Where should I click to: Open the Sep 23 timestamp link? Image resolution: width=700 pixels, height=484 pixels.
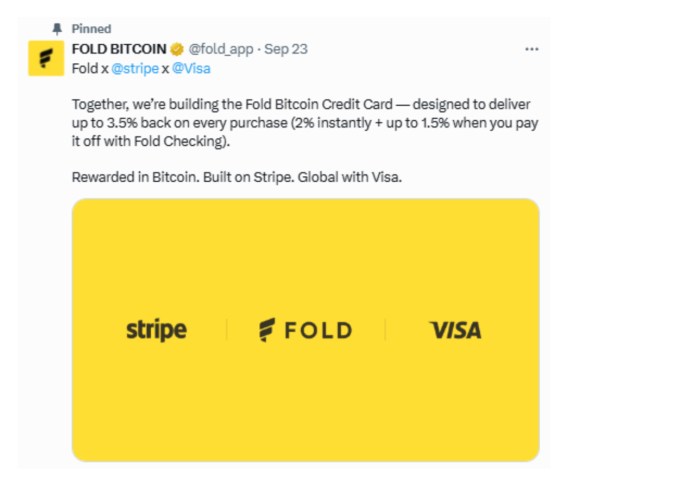286,49
